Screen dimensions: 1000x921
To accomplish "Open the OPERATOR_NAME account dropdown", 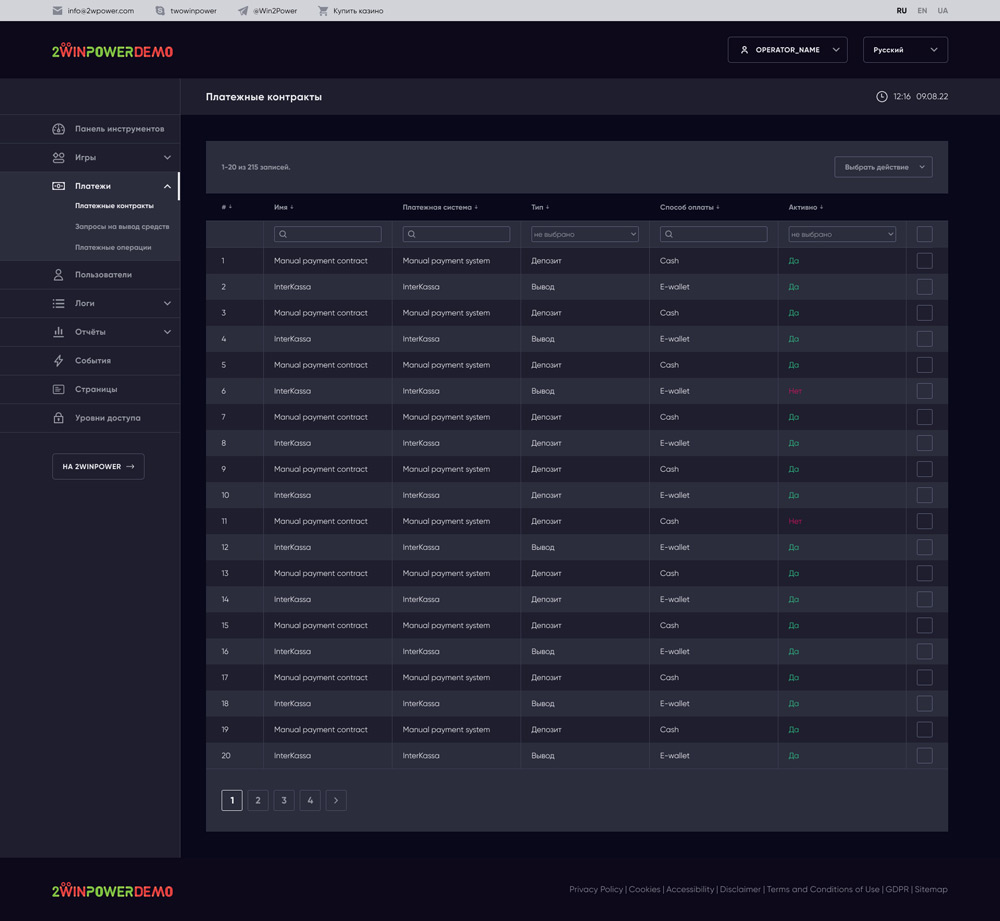I will [x=787, y=50].
